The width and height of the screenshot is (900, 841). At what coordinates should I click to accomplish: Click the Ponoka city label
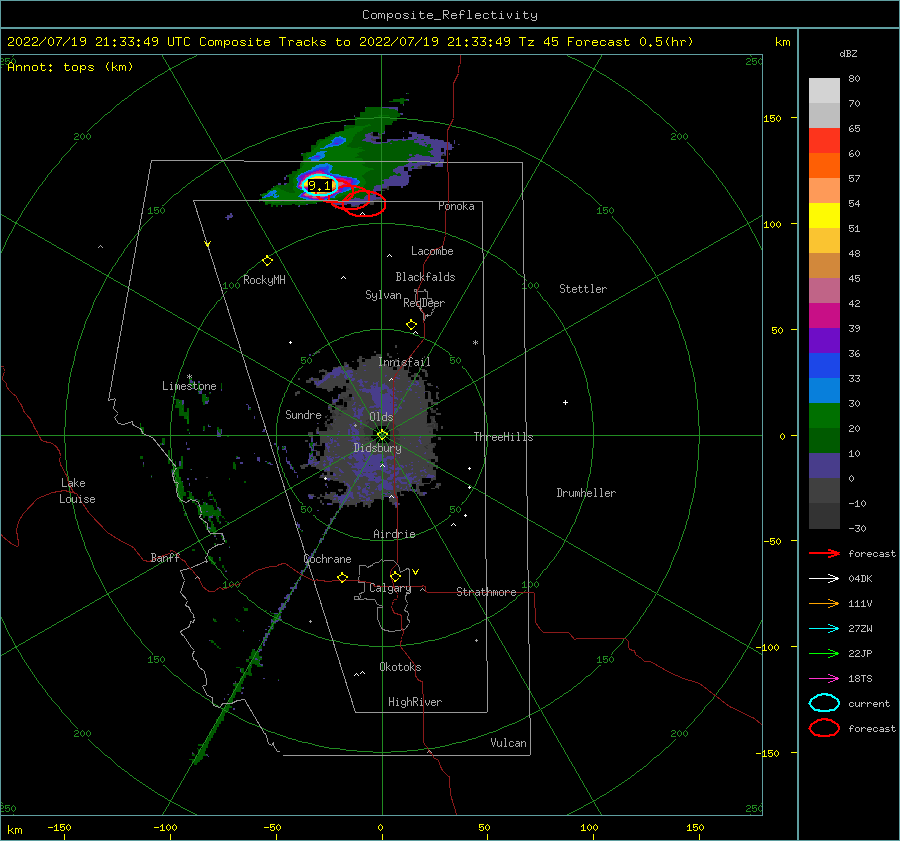pyautogui.click(x=456, y=206)
